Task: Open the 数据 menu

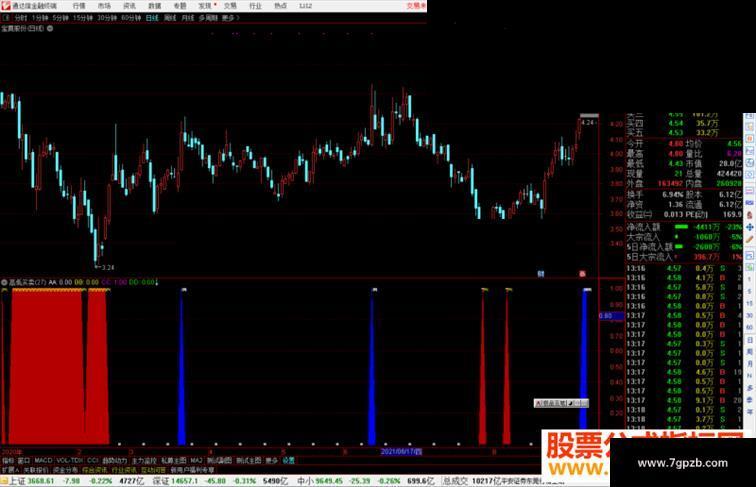Action: click(154, 6)
